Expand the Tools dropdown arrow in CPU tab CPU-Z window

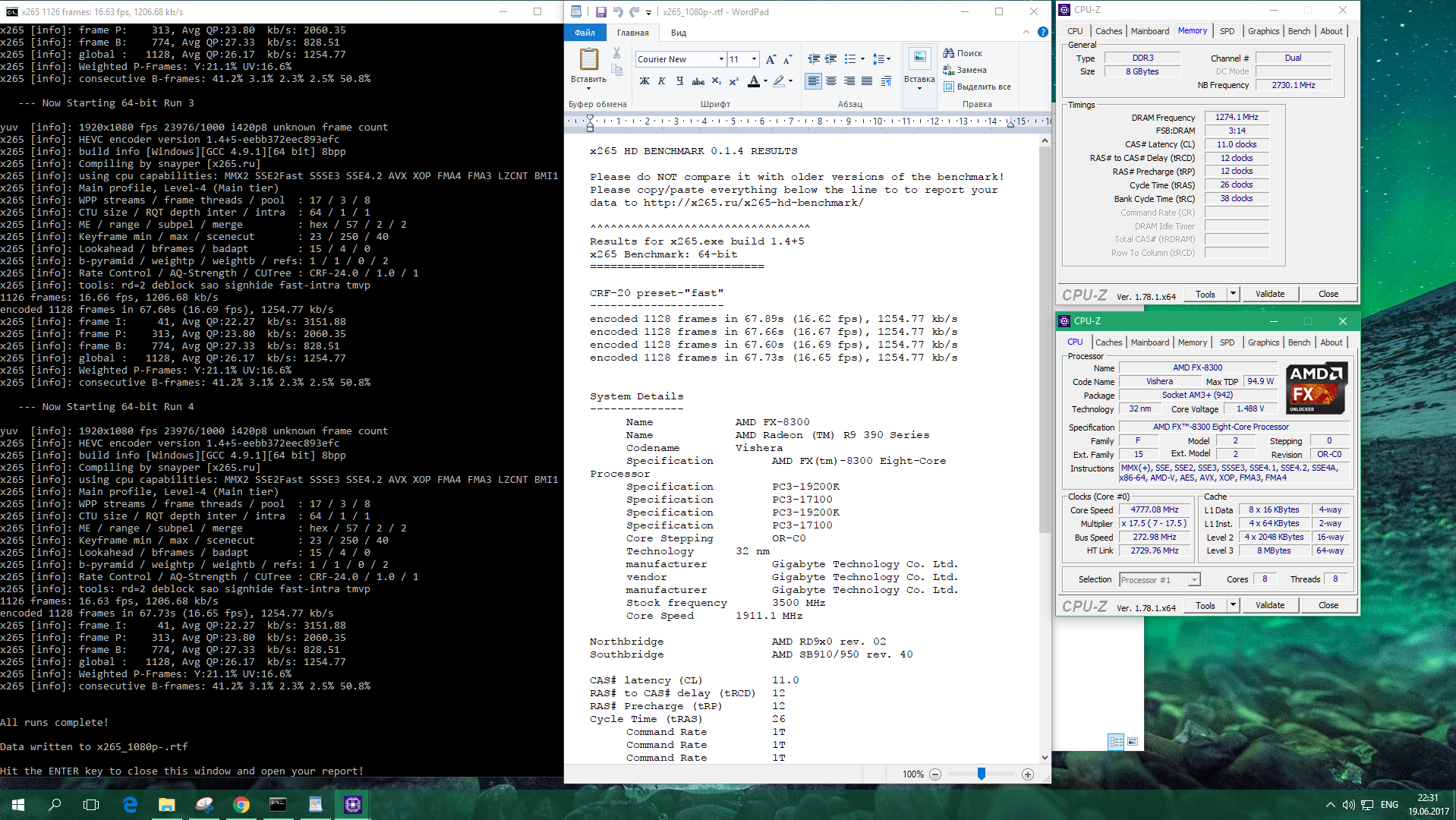(1233, 605)
